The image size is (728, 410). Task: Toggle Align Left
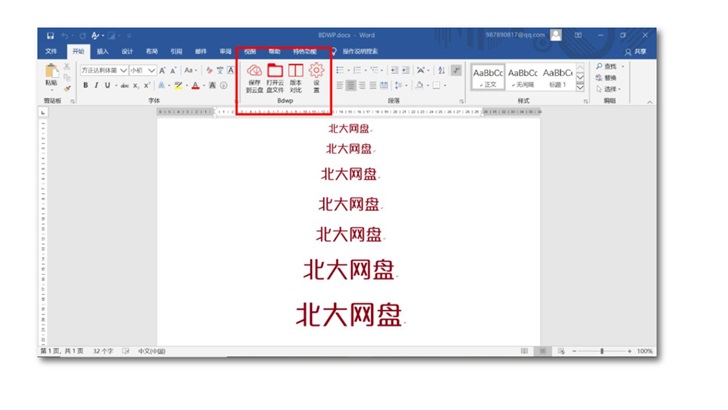[x=340, y=85]
